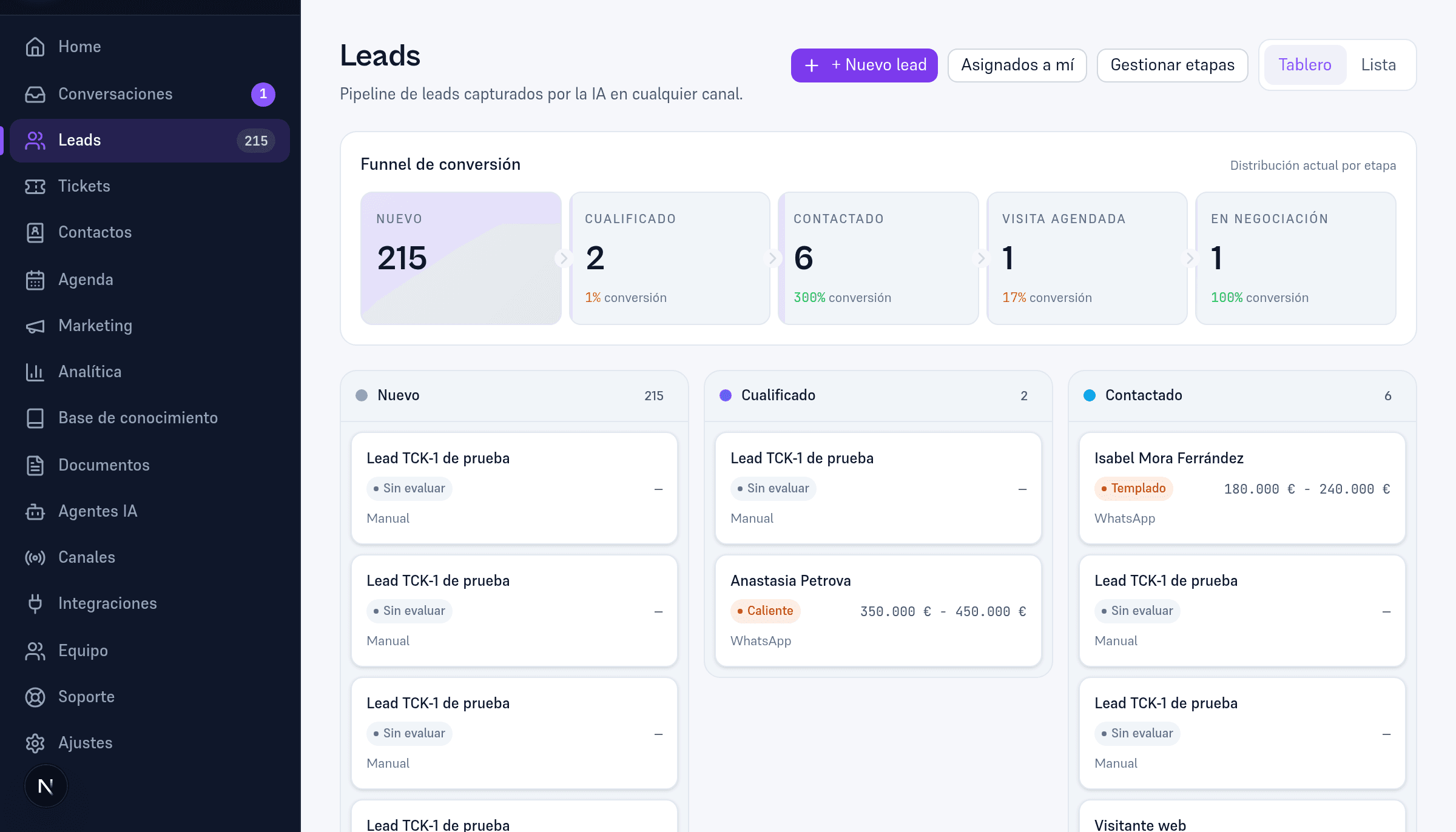Screen dimensions: 1456x832
Task: Click the Templado tag on Isabel Mora
Action: coord(1134,488)
